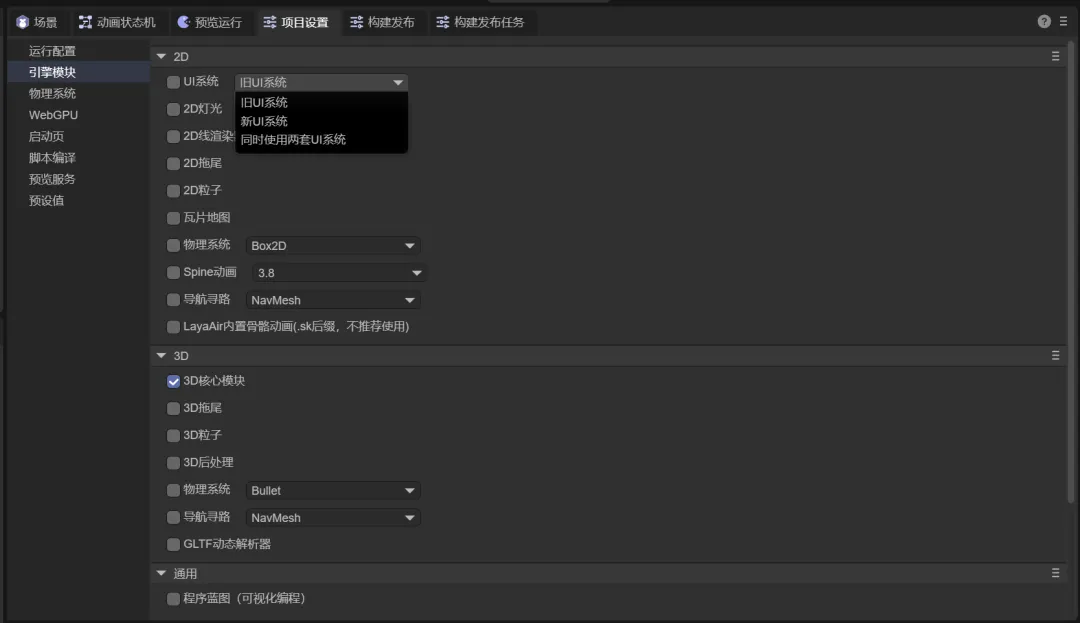Open the 通用 section options menu icon
Viewport: 1080px width, 623px height.
coord(1055,573)
